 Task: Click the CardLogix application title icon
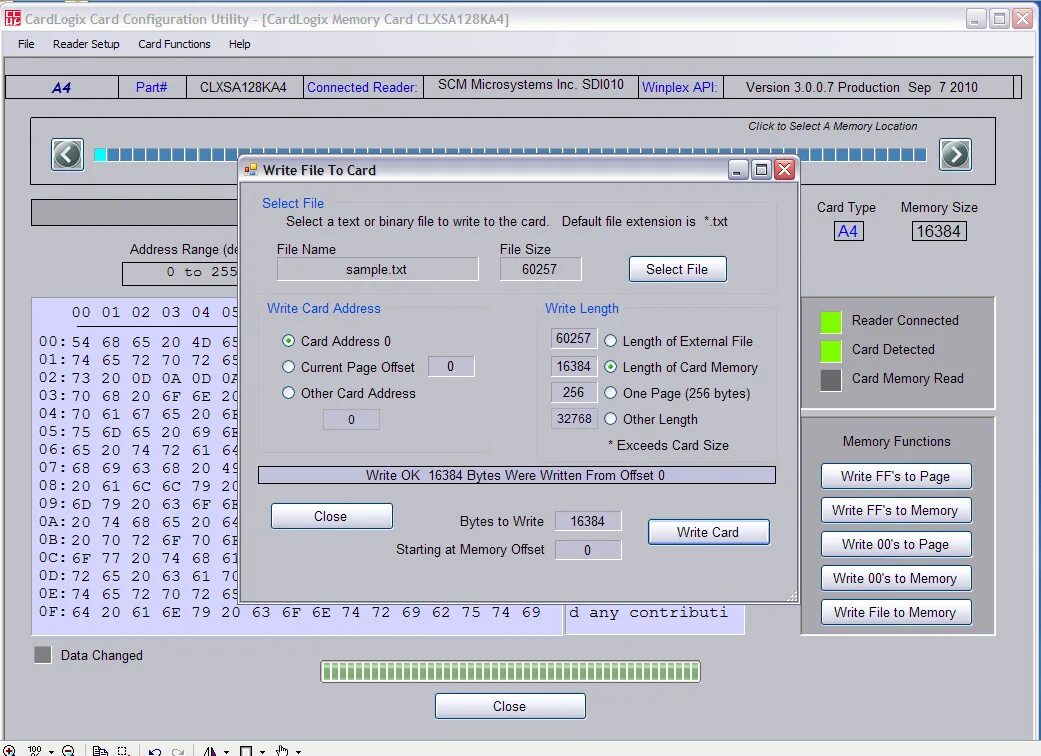click(12, 18)
